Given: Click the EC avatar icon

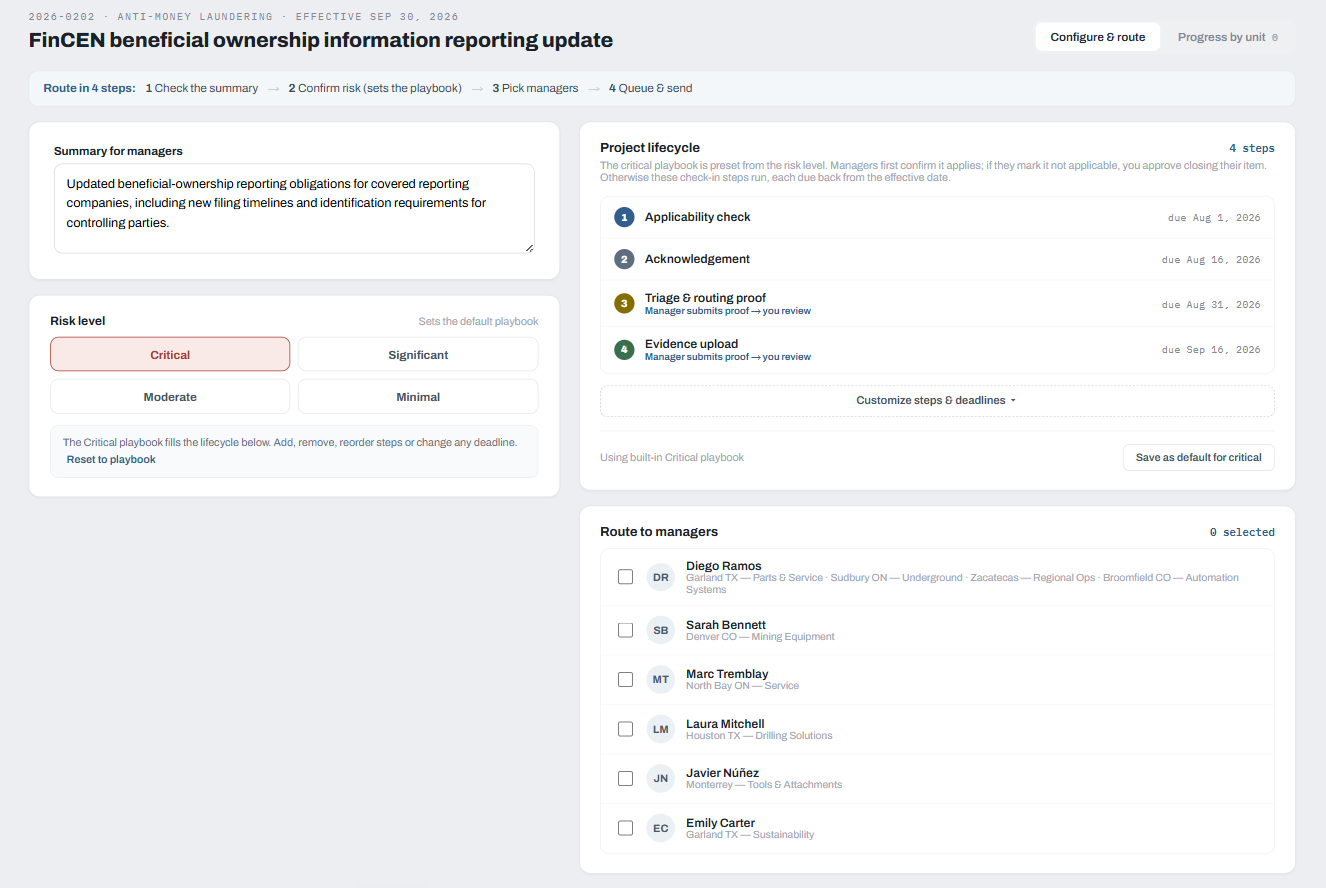Looking at the screenshot, I should (x=661, y=828).
